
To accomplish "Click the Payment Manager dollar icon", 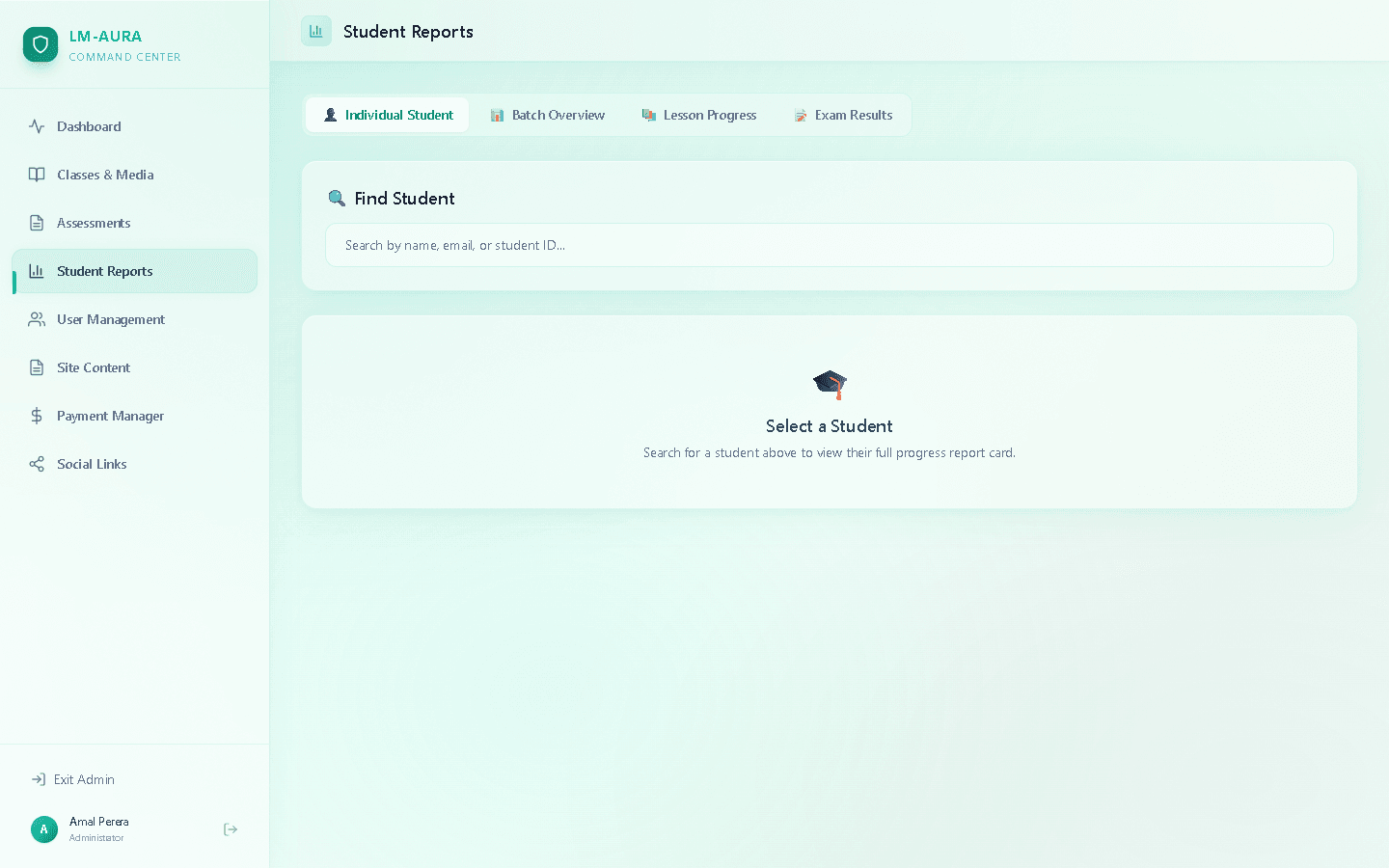I will [x=37, y=416].
